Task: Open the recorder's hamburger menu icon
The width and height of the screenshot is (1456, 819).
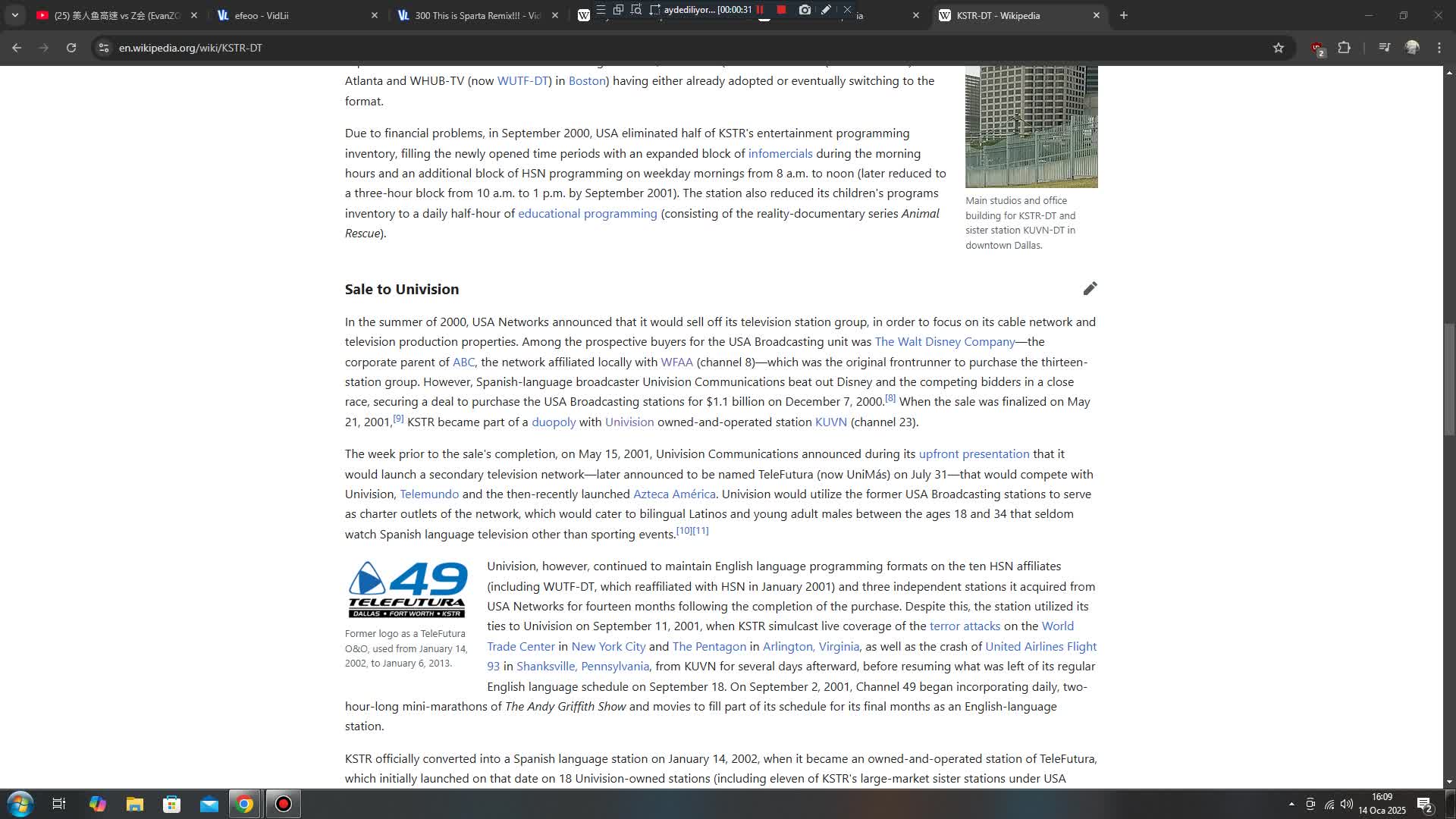Action: click(601, 10)
